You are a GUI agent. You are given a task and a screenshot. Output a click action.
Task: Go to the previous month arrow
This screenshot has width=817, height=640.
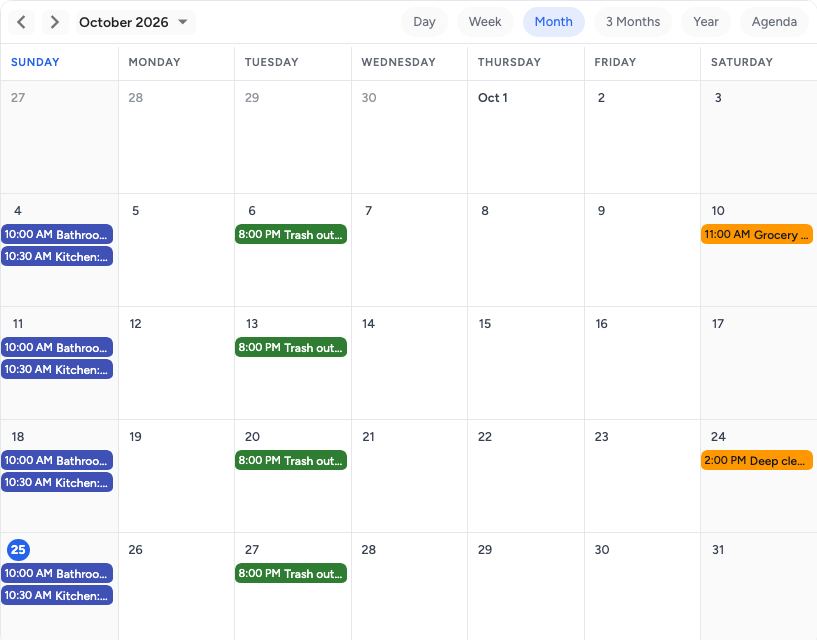click(x=21, y=22)
